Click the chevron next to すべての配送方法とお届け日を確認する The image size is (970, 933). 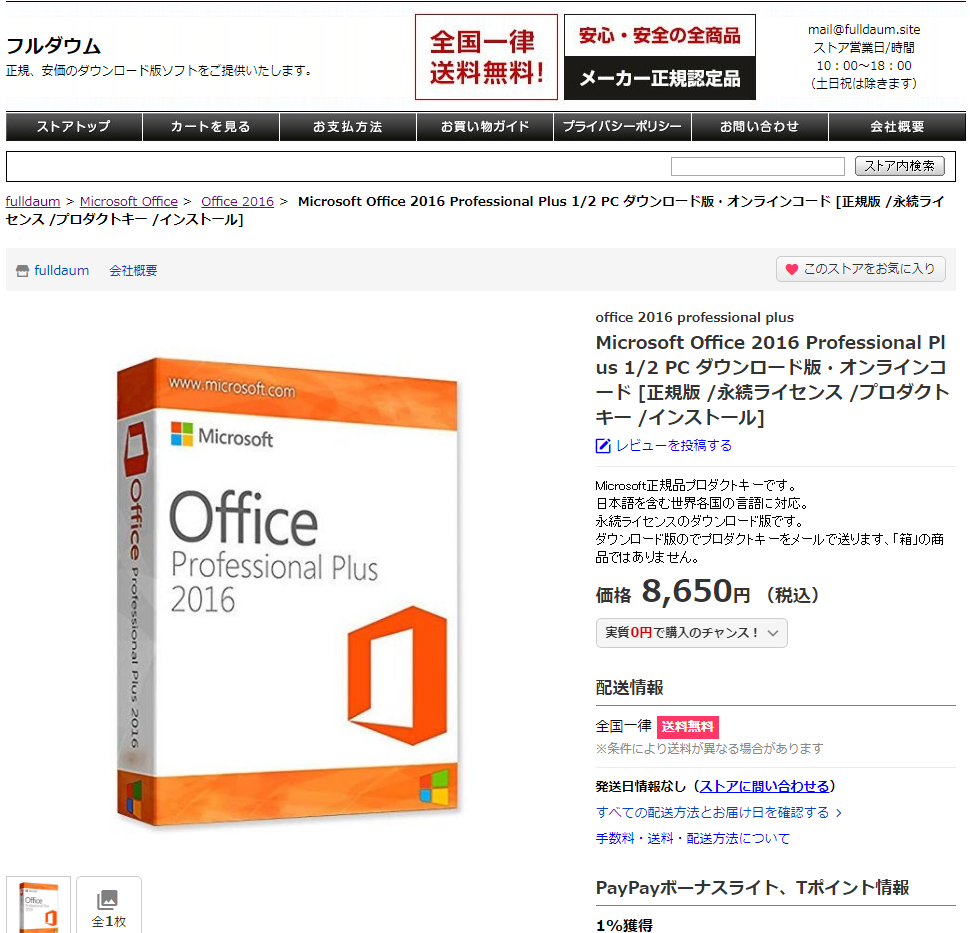pyautogui.click(x=838, y=813)
